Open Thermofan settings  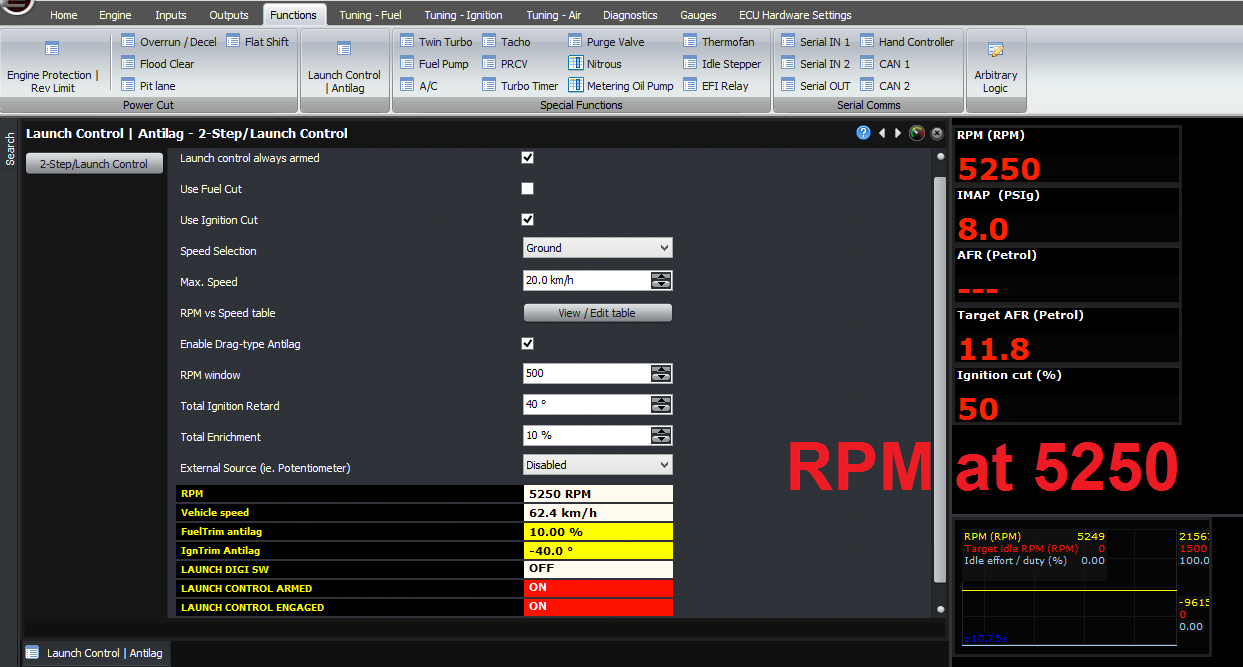pyautogui.click(x=719, y=42)
